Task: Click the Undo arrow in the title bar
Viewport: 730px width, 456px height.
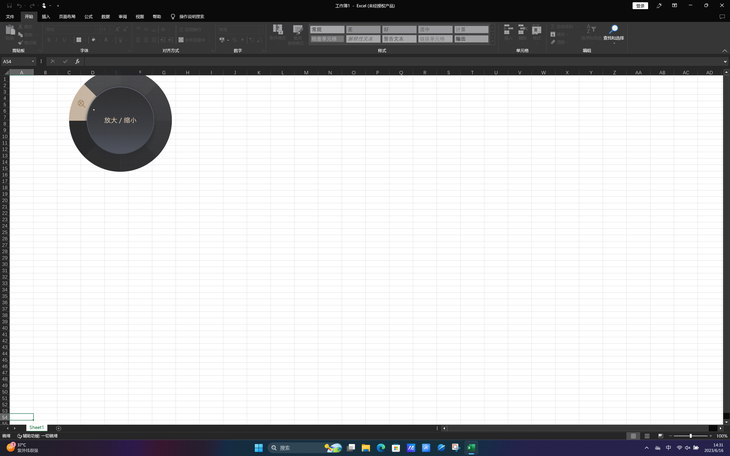Action: click(20, 6)
